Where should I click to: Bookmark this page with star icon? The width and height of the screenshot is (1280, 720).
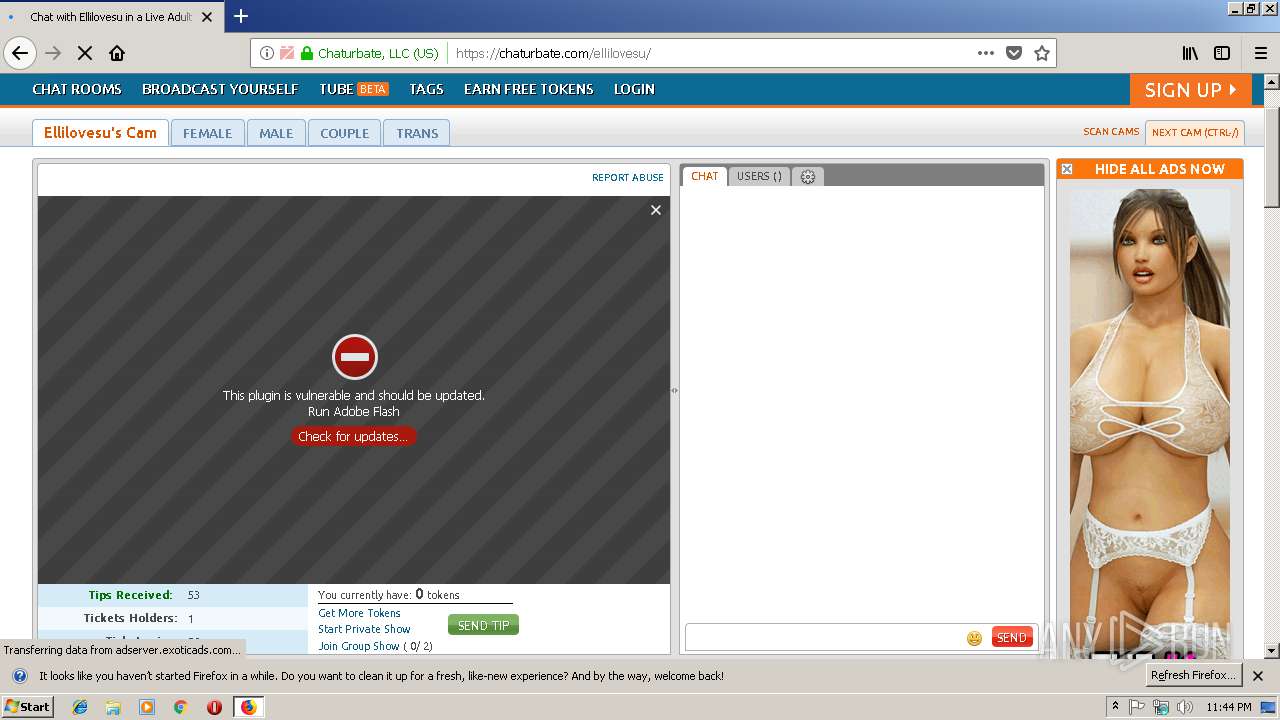pos(1042,53)
